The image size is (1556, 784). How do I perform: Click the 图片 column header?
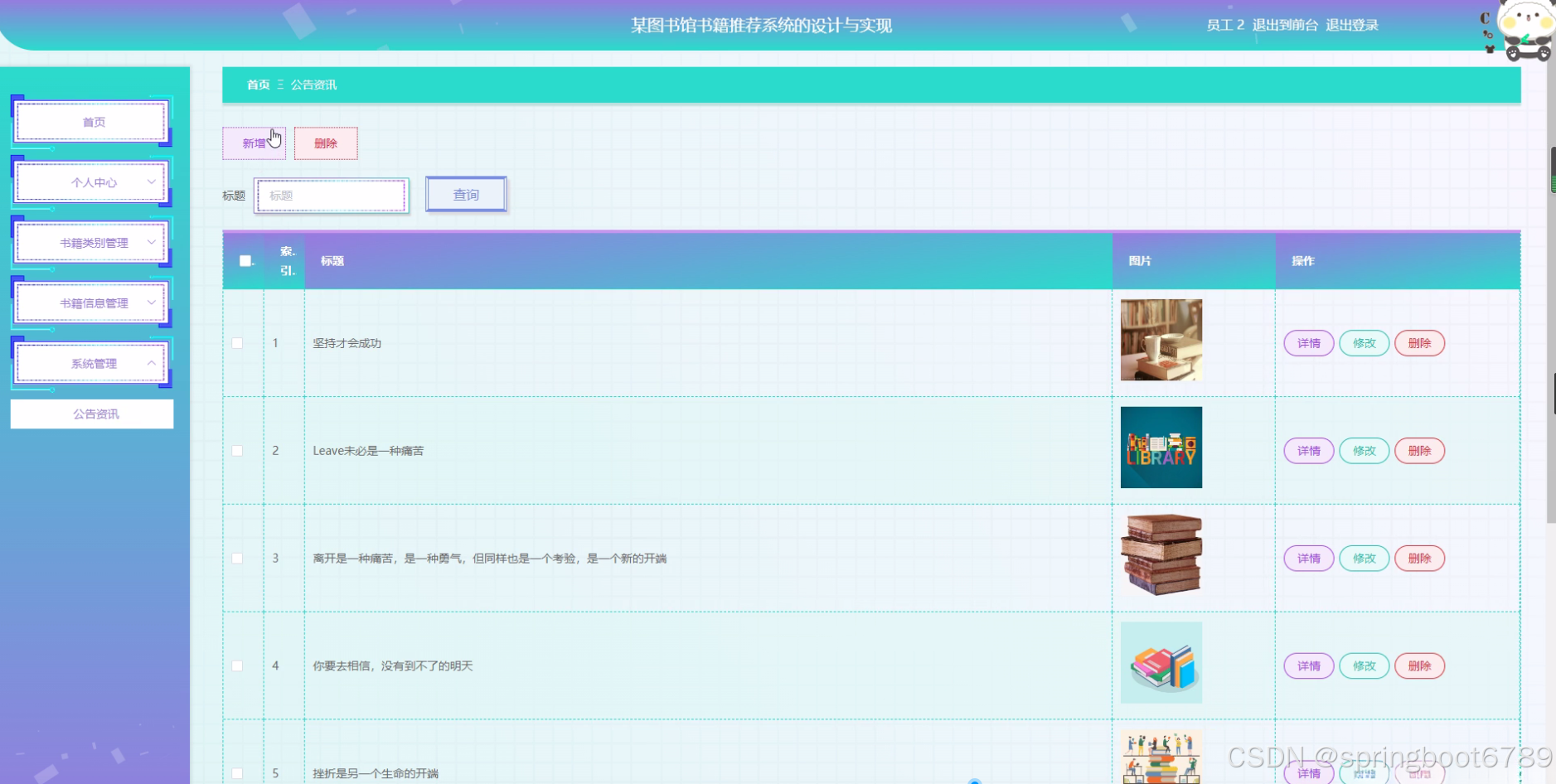pos(1140,261)
